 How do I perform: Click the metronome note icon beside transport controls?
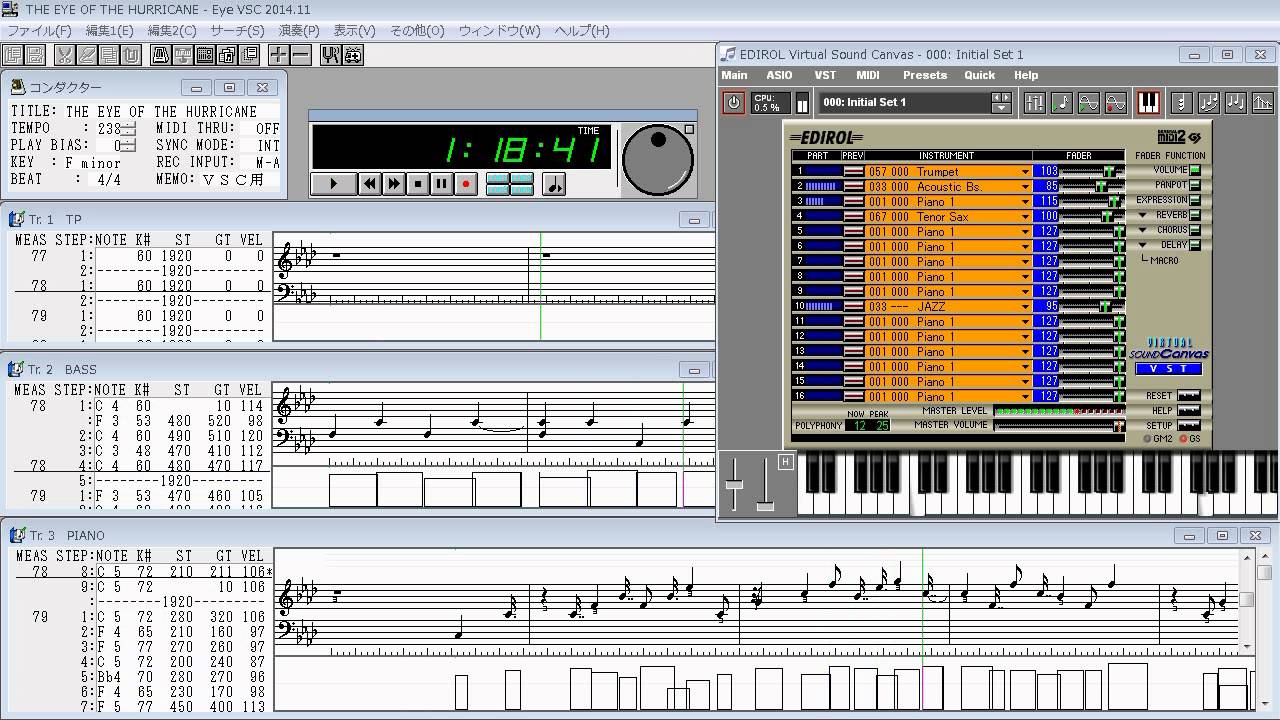point(553,183)
